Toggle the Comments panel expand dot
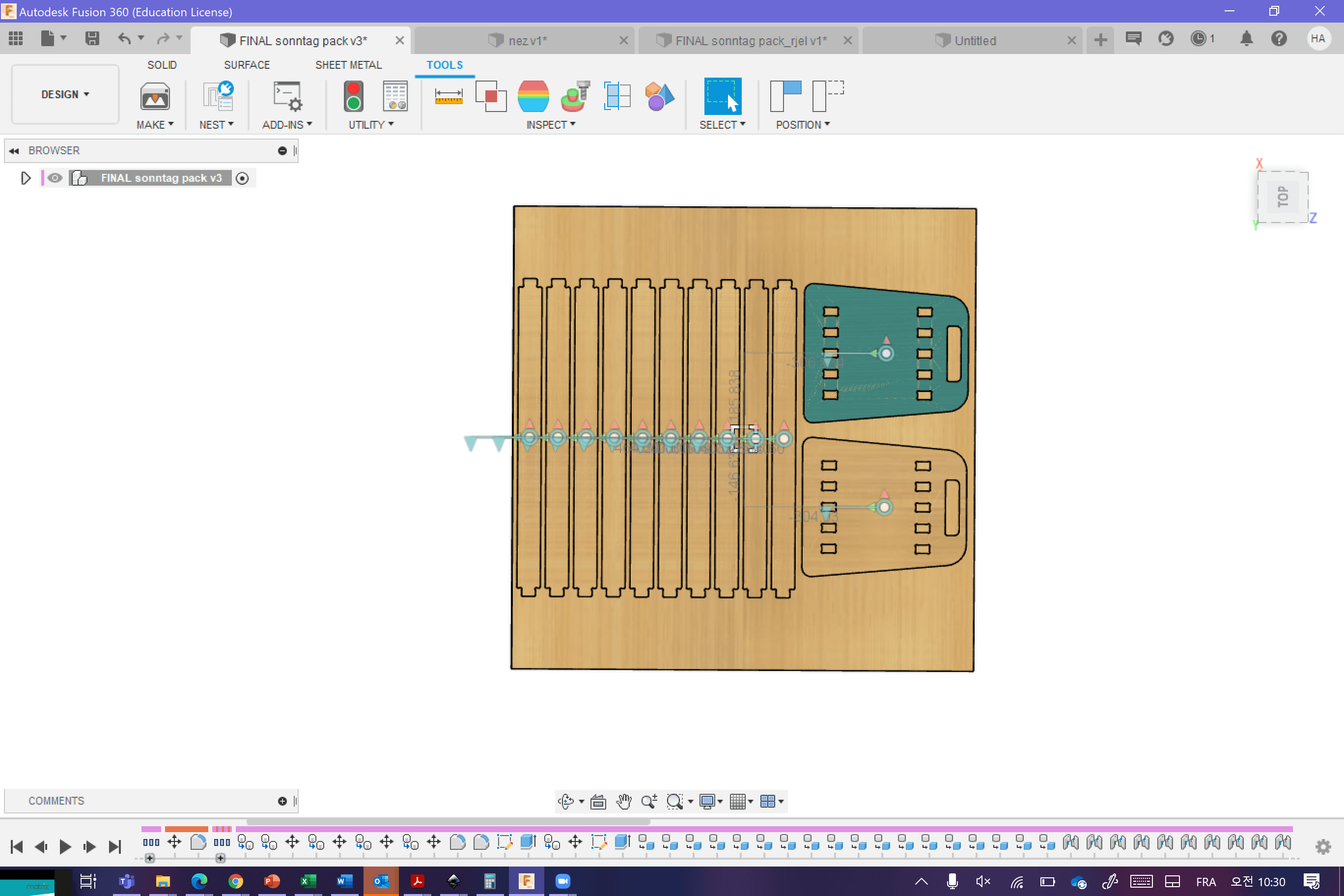The image size is (1344, 896). (282, 801)
